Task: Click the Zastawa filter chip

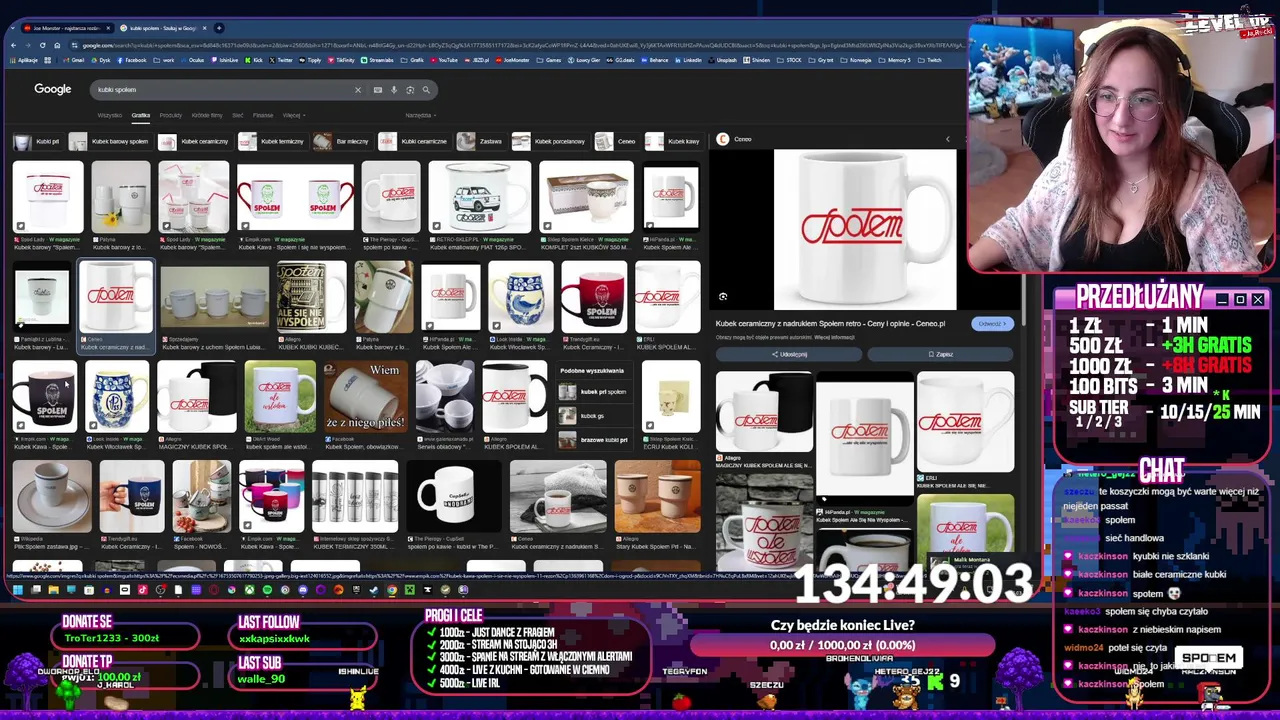Action: click(x=481, y=141)
